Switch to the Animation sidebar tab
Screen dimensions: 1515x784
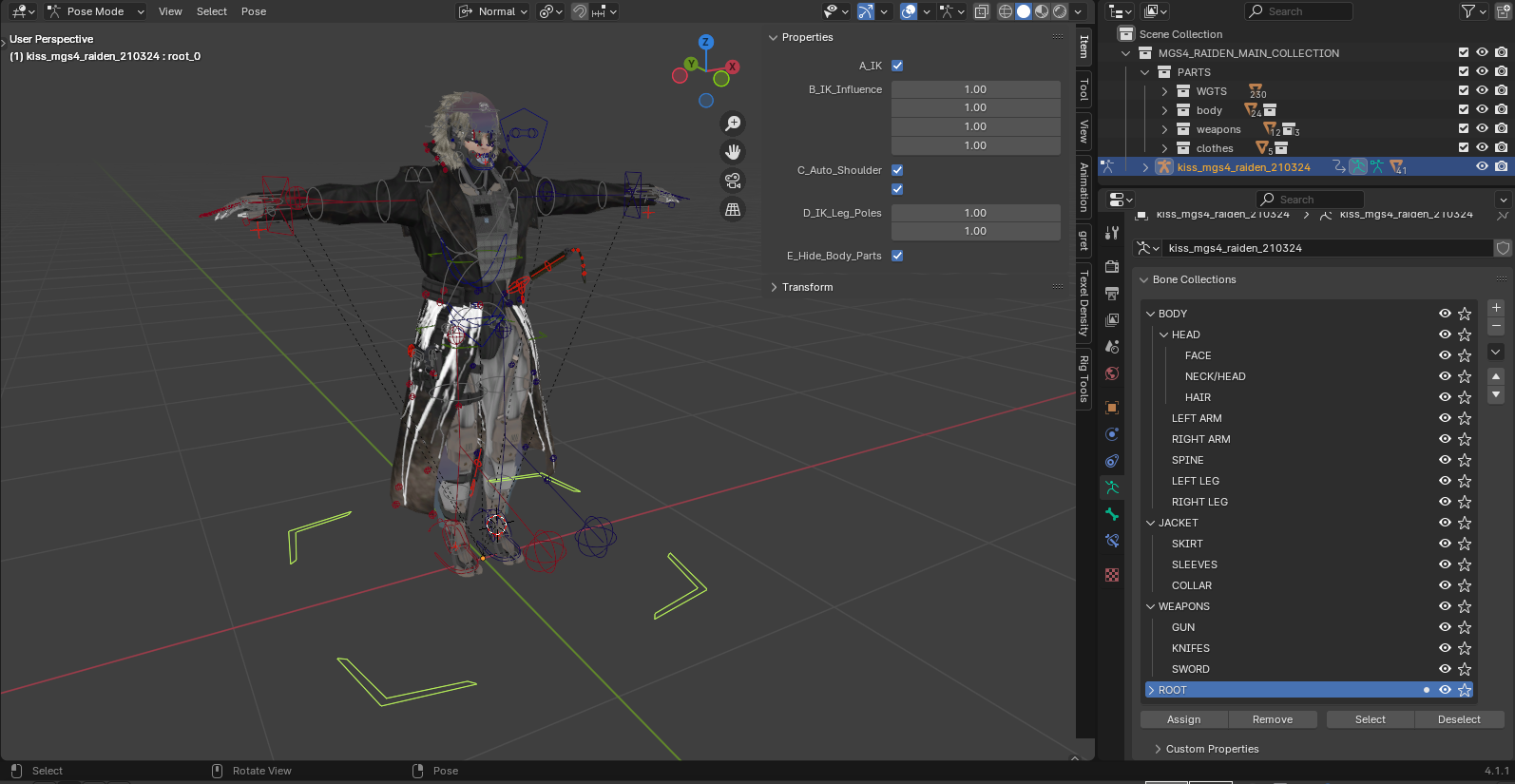[1084, 186]
